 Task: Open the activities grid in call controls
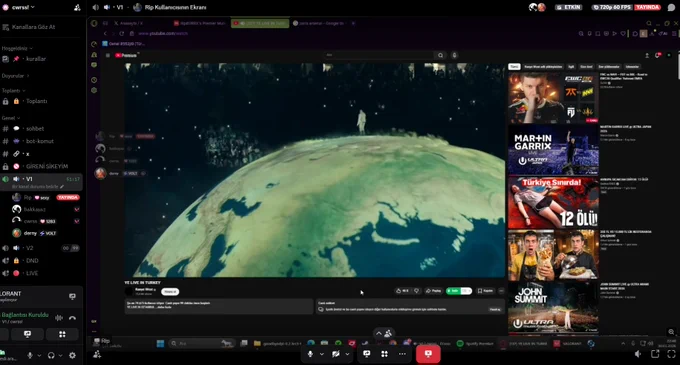(x=384, y=354)
